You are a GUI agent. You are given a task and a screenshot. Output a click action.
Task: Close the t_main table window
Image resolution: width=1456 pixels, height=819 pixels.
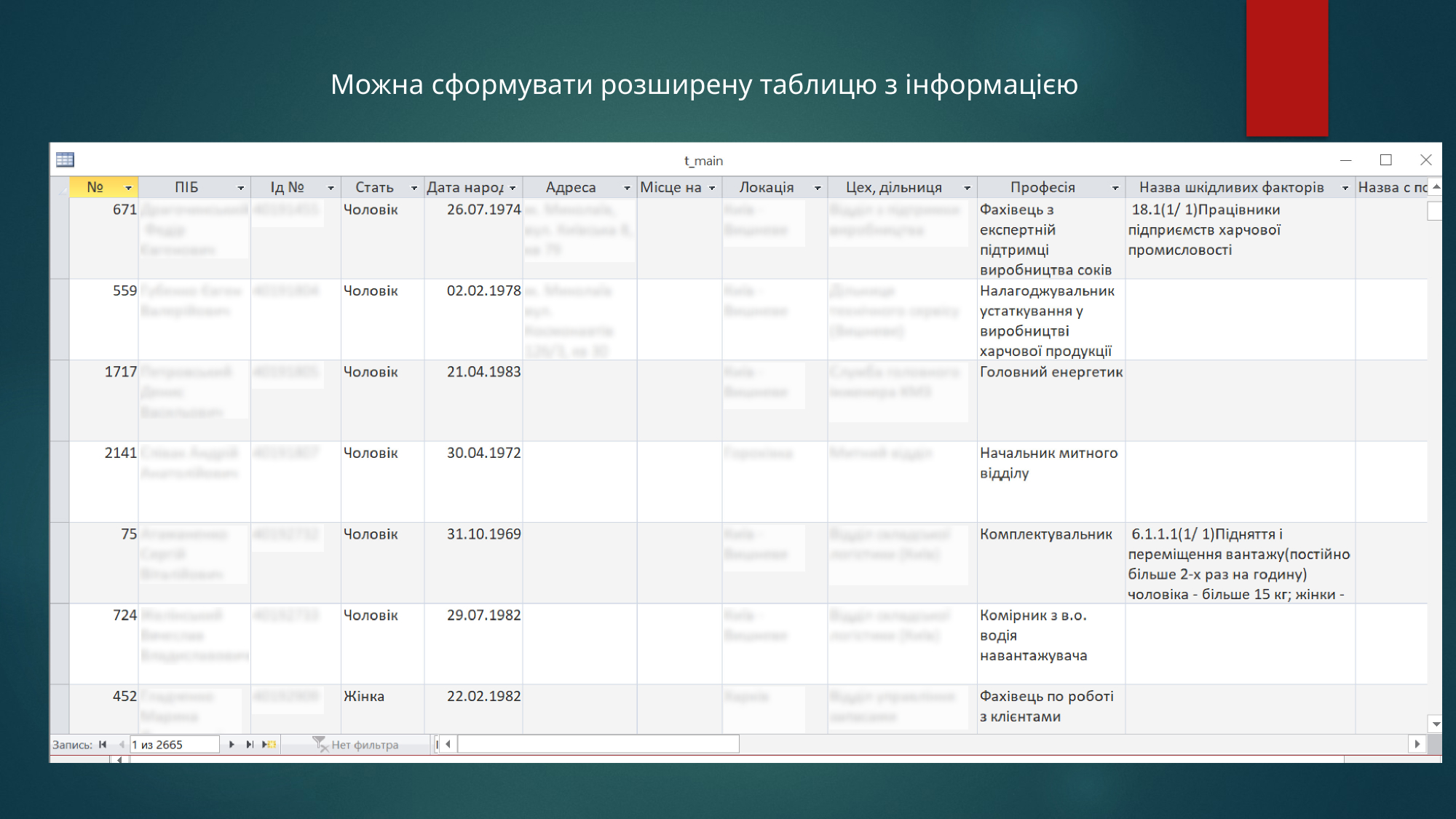1425,160
